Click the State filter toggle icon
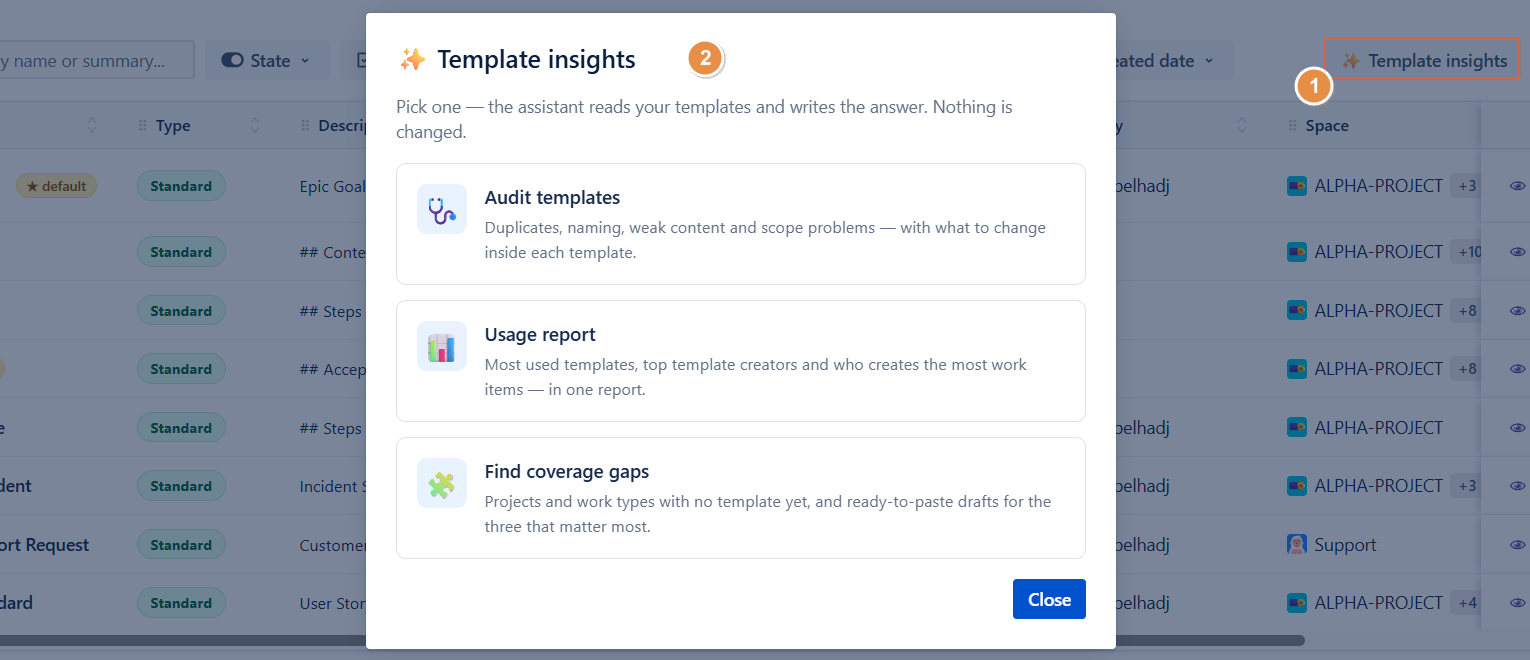Screen dimensions: 1530x660 click(232, 61)
